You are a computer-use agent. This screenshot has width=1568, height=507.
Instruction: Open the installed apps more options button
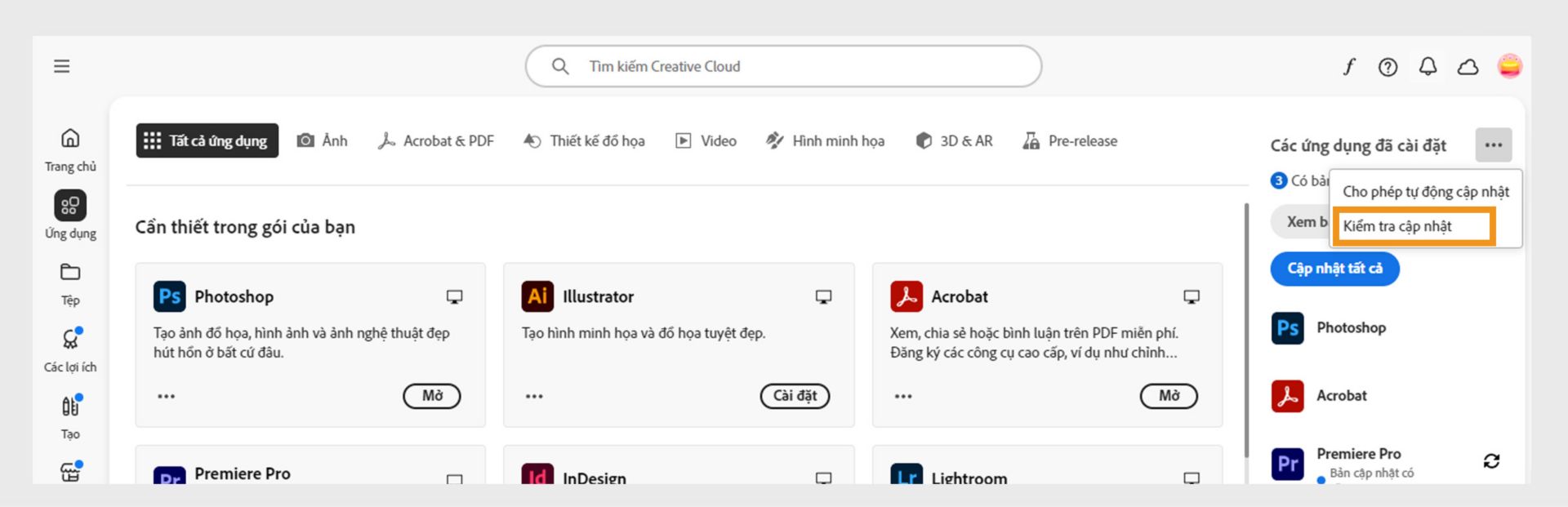coord(1494,145)
